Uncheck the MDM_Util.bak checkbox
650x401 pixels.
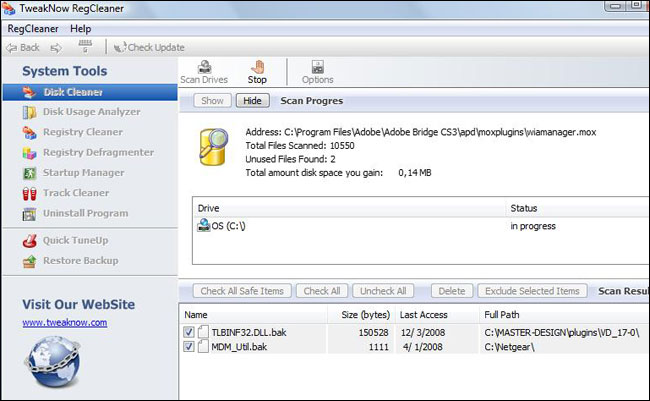(189, 346)
